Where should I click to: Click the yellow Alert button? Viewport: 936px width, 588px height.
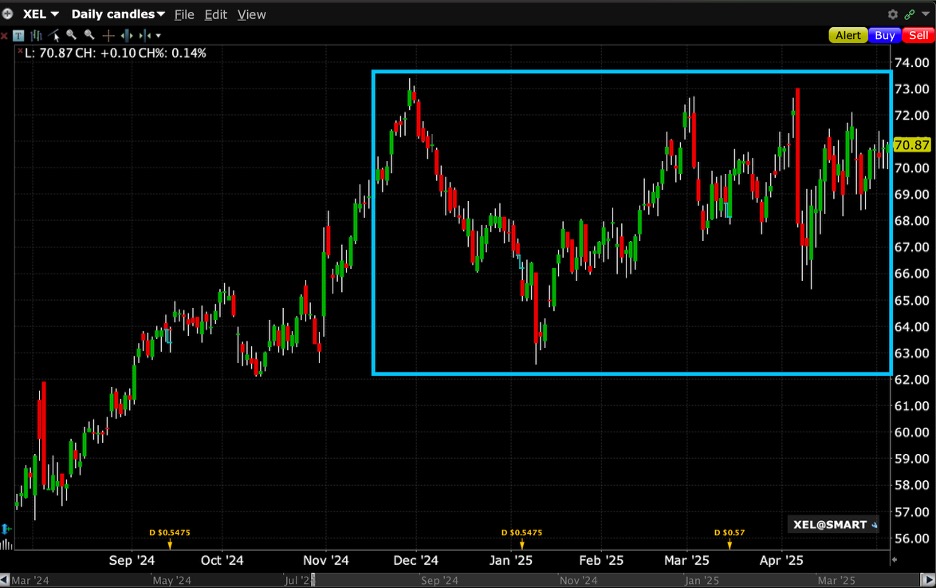tap(848, 35)
